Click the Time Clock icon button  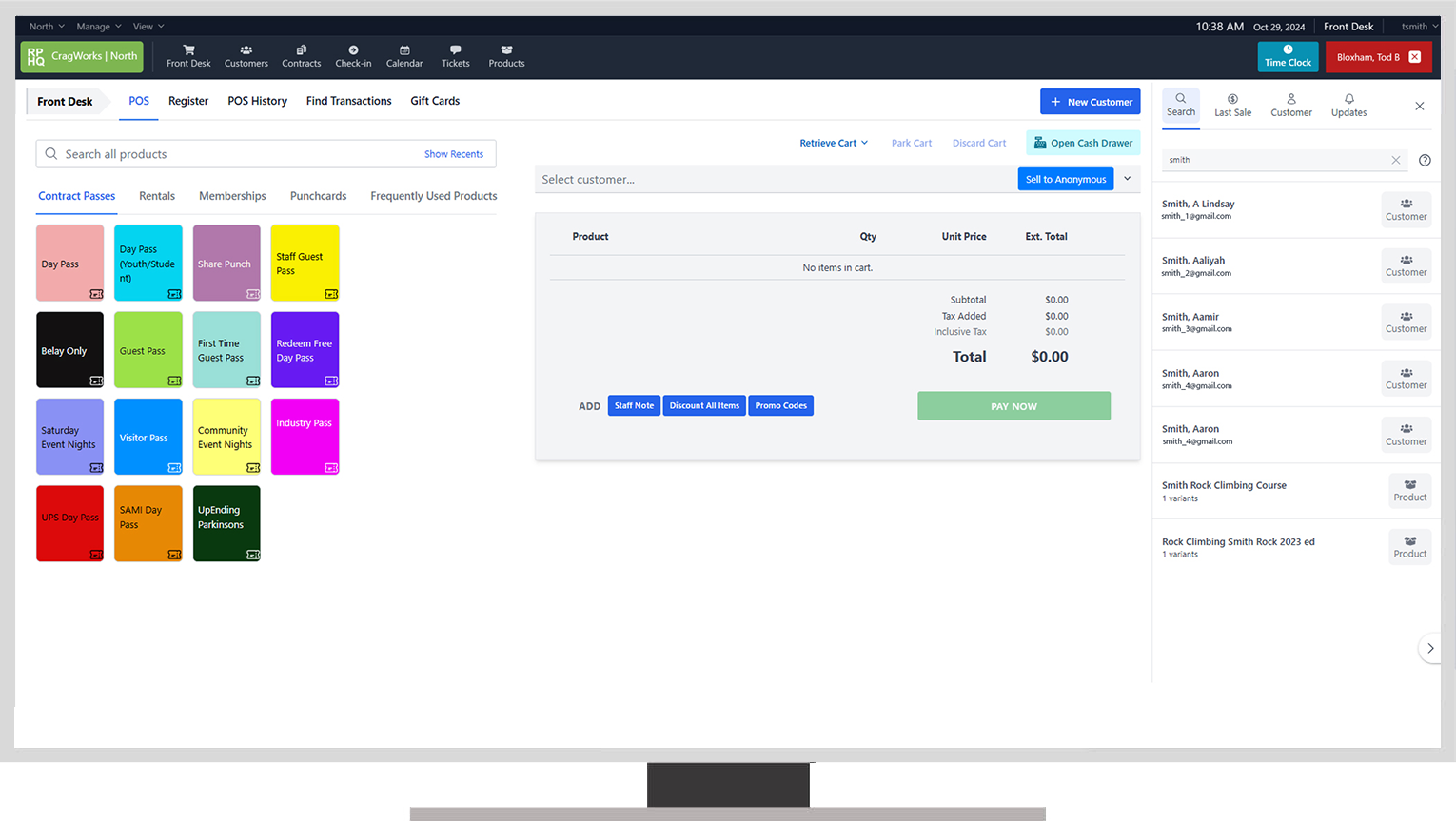1288,56
